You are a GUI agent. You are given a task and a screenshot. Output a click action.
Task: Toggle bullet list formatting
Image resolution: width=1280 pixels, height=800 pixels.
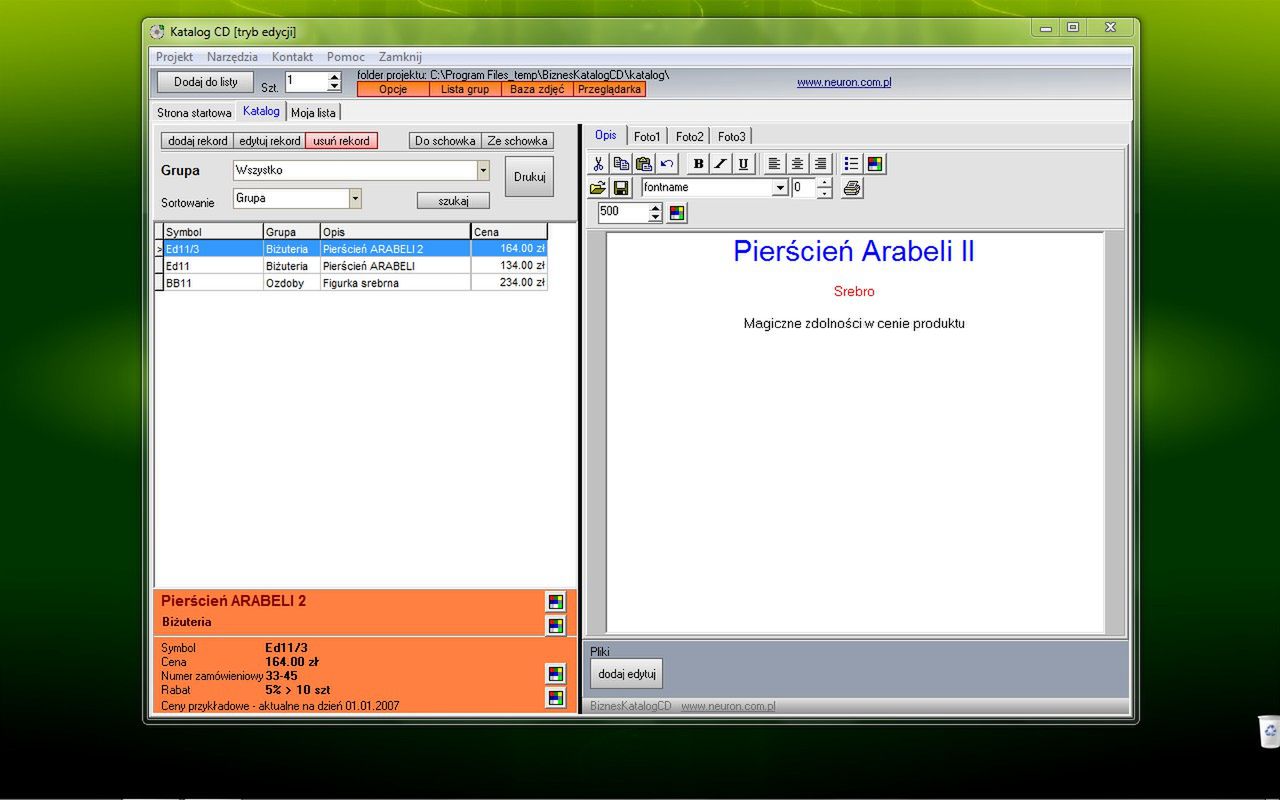tap(852, 164)
